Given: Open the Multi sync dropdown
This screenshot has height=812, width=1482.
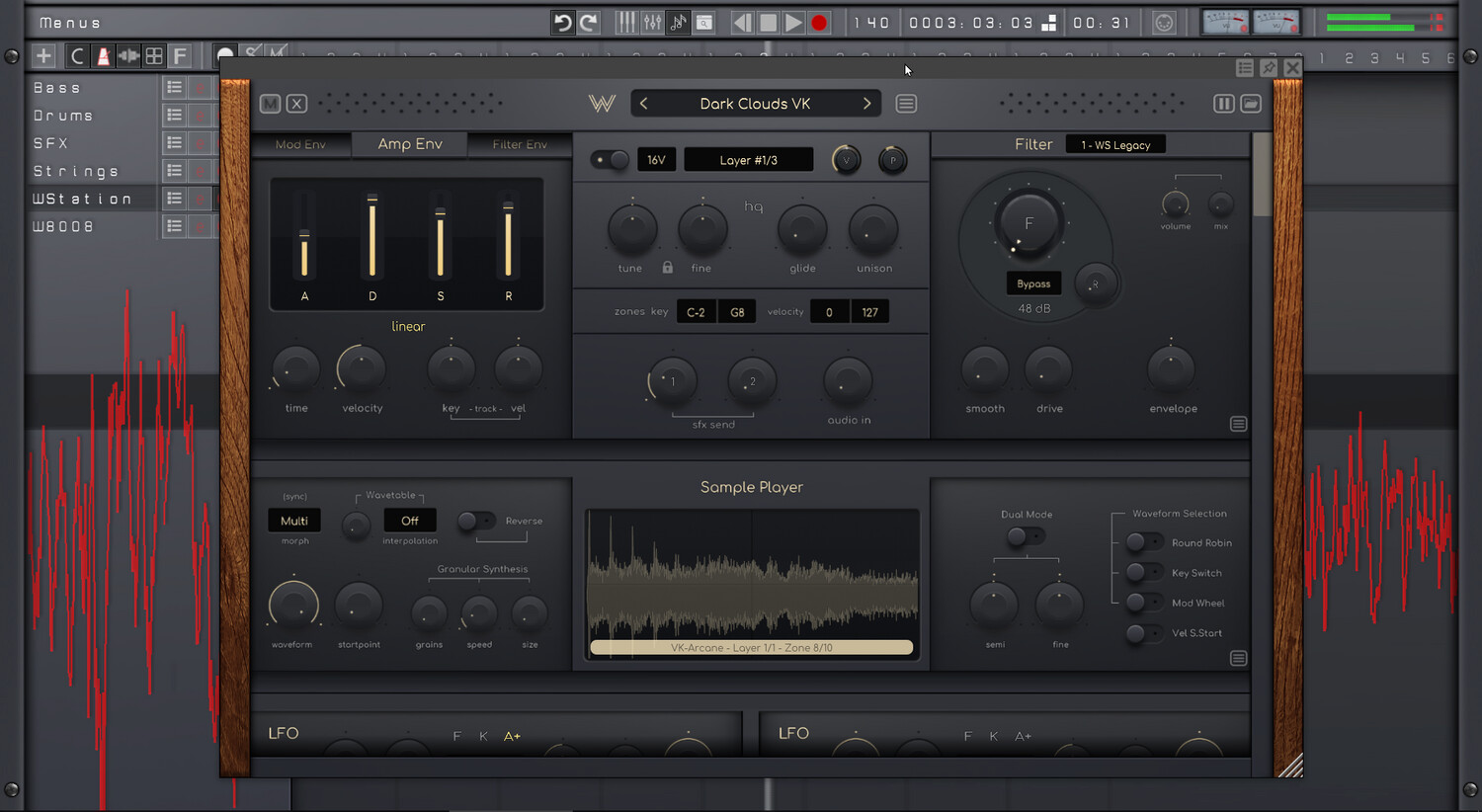Looking at the screenshot, I should pos(294,521).
